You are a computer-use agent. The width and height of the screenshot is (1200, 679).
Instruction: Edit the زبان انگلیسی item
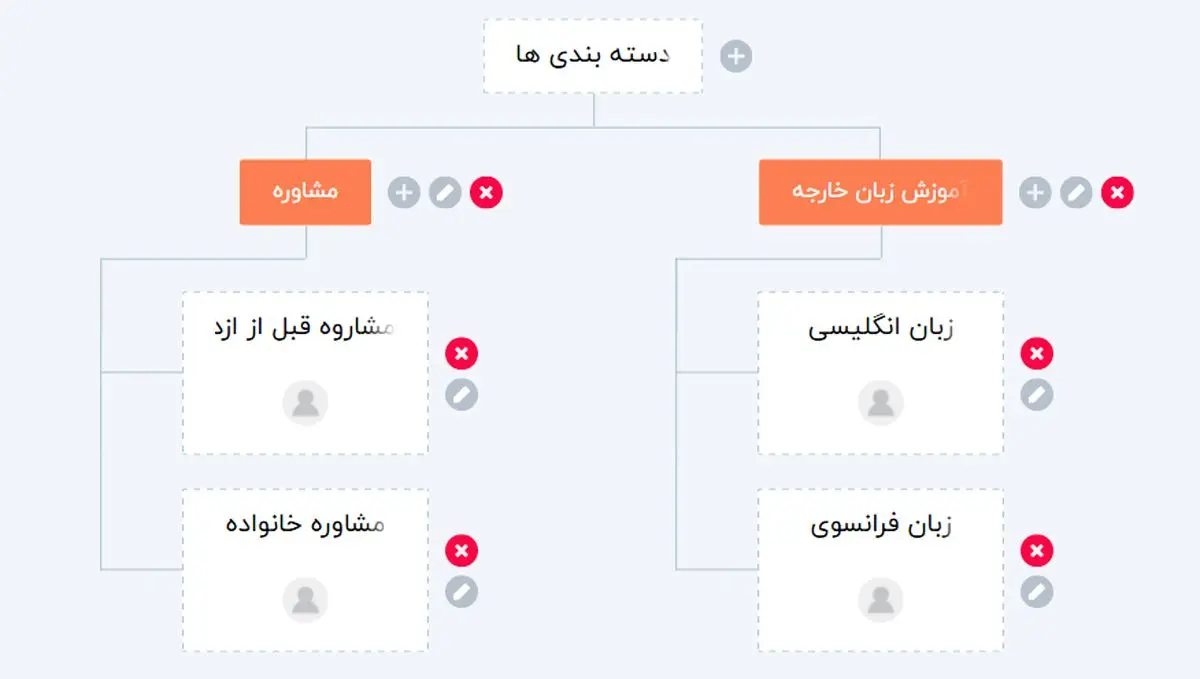pyautogui.click(x=1037, y=395)
